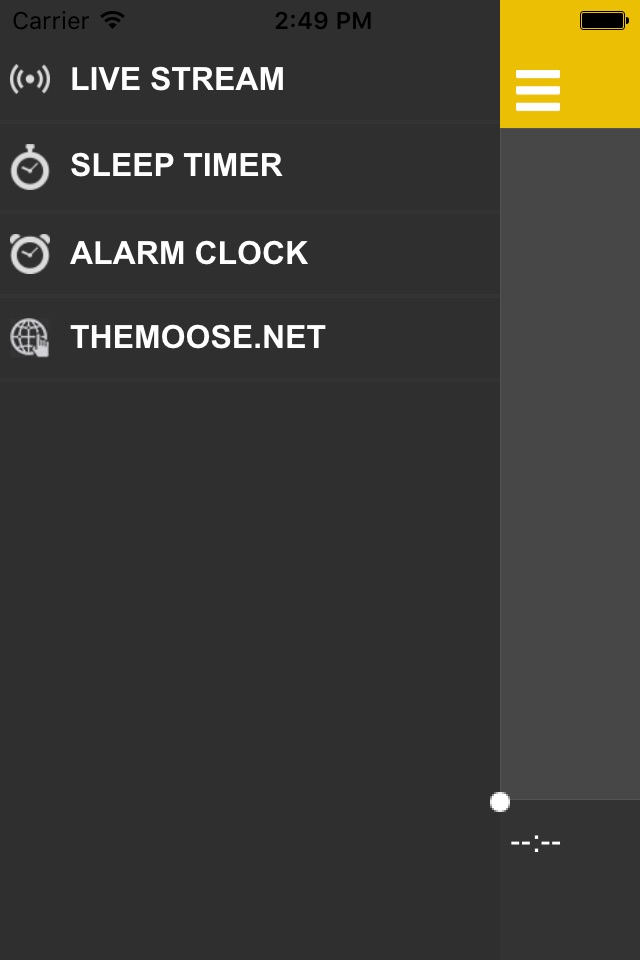
Task: Select the SLEEP TIMER menu entry
Action: (x=176, y=165)
